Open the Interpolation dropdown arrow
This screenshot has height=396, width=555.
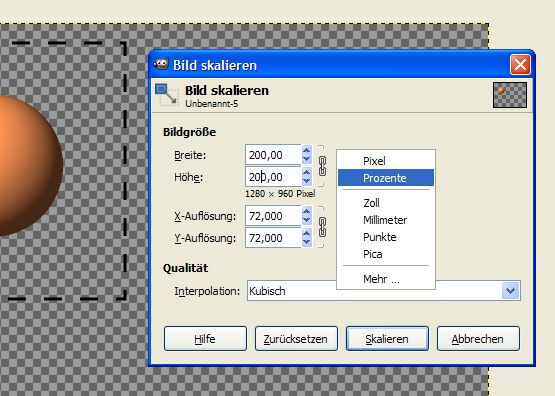(x=510, y=291)
